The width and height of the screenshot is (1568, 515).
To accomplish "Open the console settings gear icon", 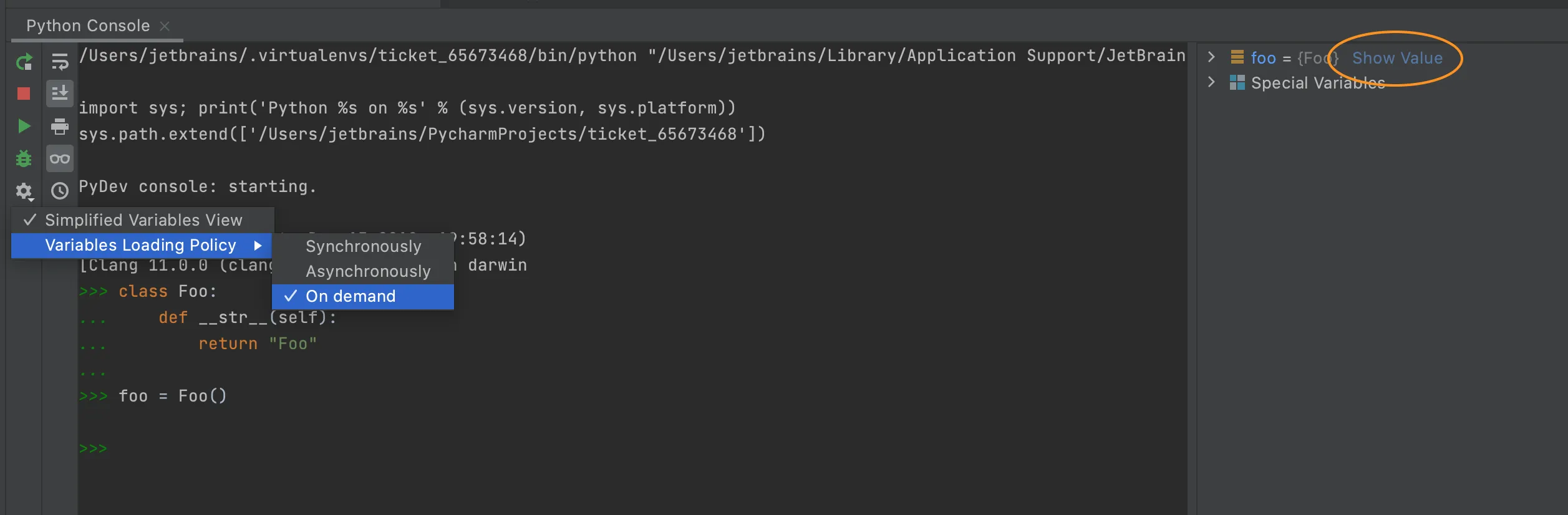I will [24, 191].
